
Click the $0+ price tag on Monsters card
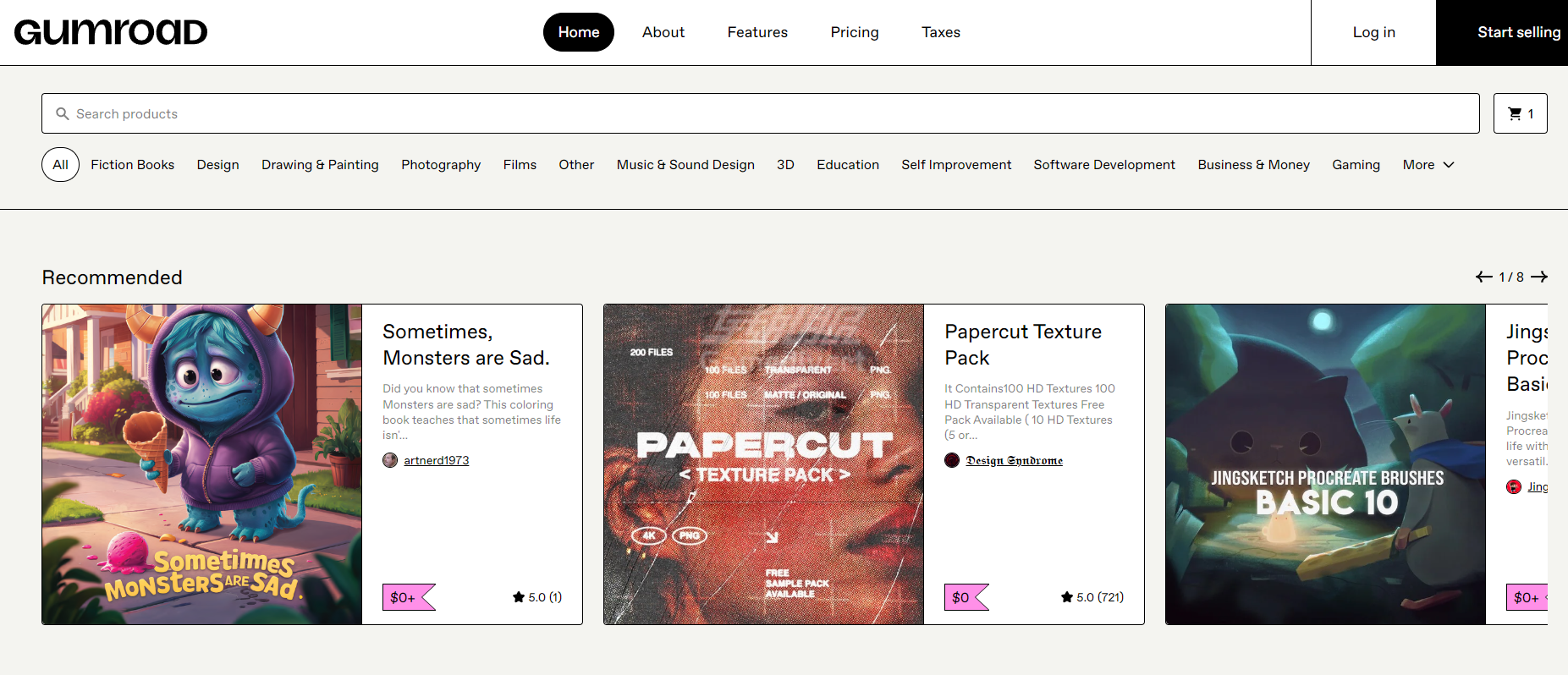[408, 597]
